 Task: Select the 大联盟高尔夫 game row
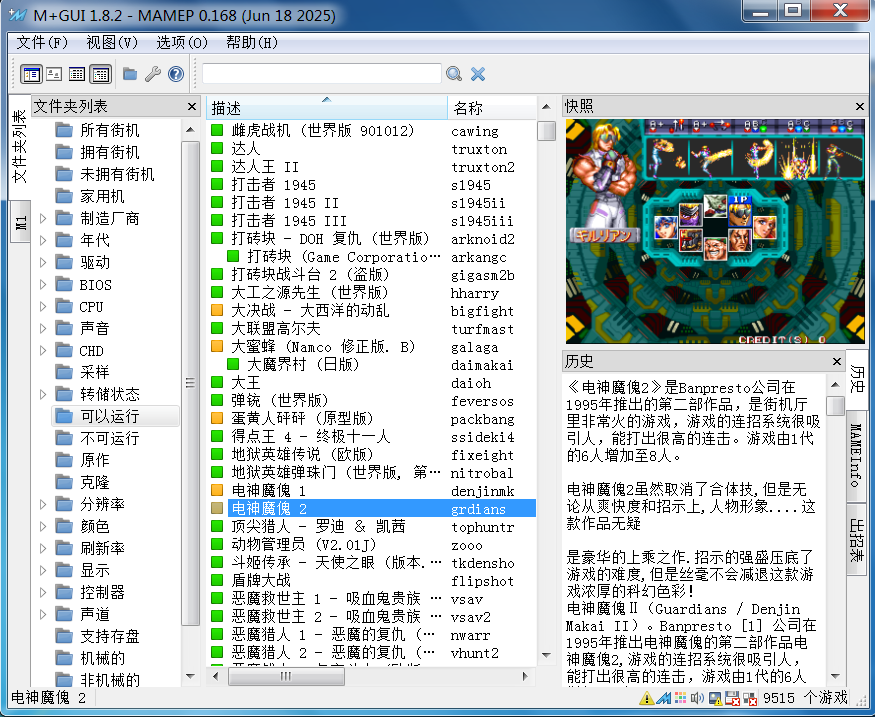[x=371, y=329]
